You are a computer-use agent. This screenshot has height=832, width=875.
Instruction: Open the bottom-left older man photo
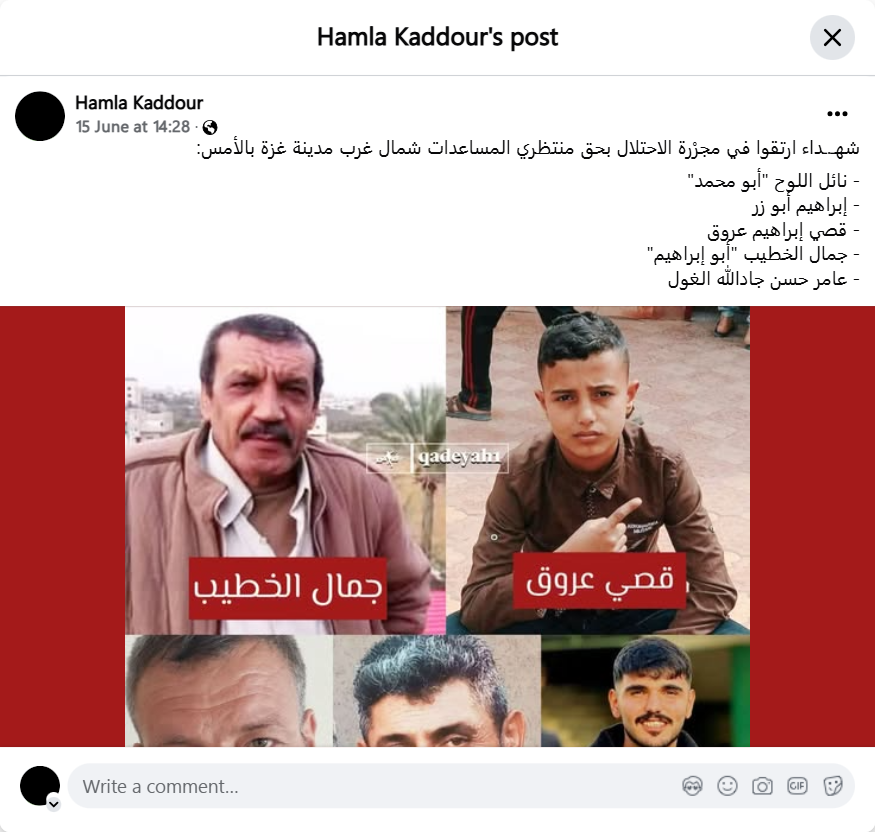point(229,691)
